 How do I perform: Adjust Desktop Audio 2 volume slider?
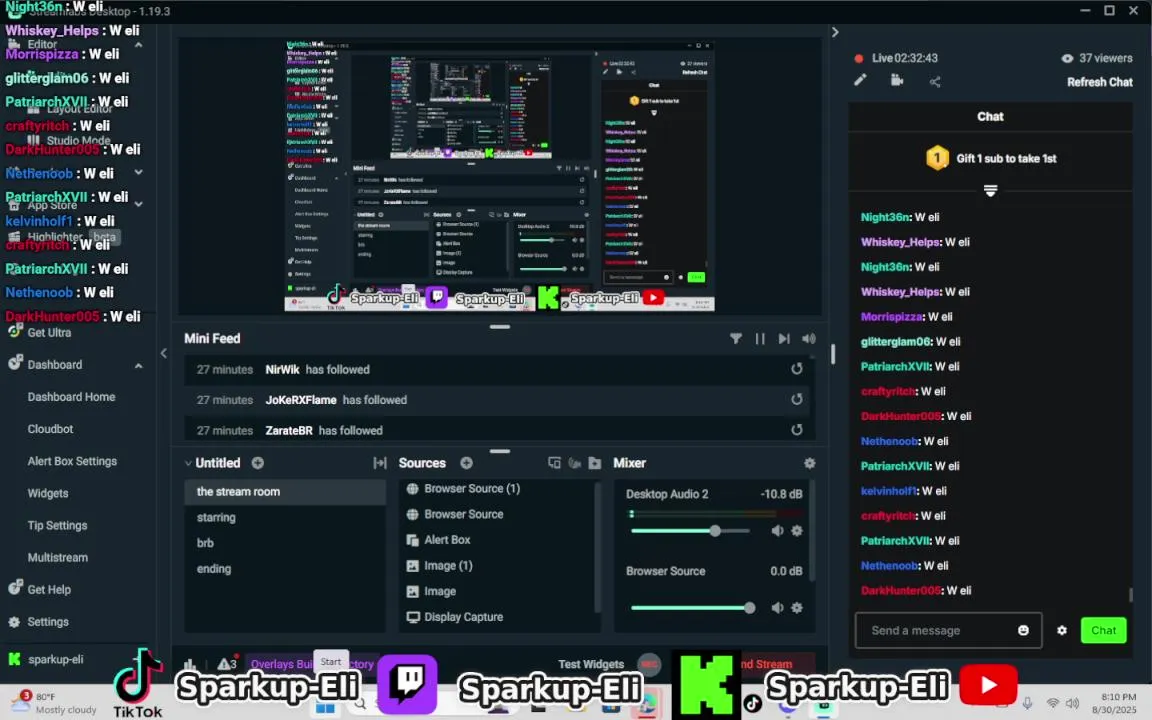point(691,530)
